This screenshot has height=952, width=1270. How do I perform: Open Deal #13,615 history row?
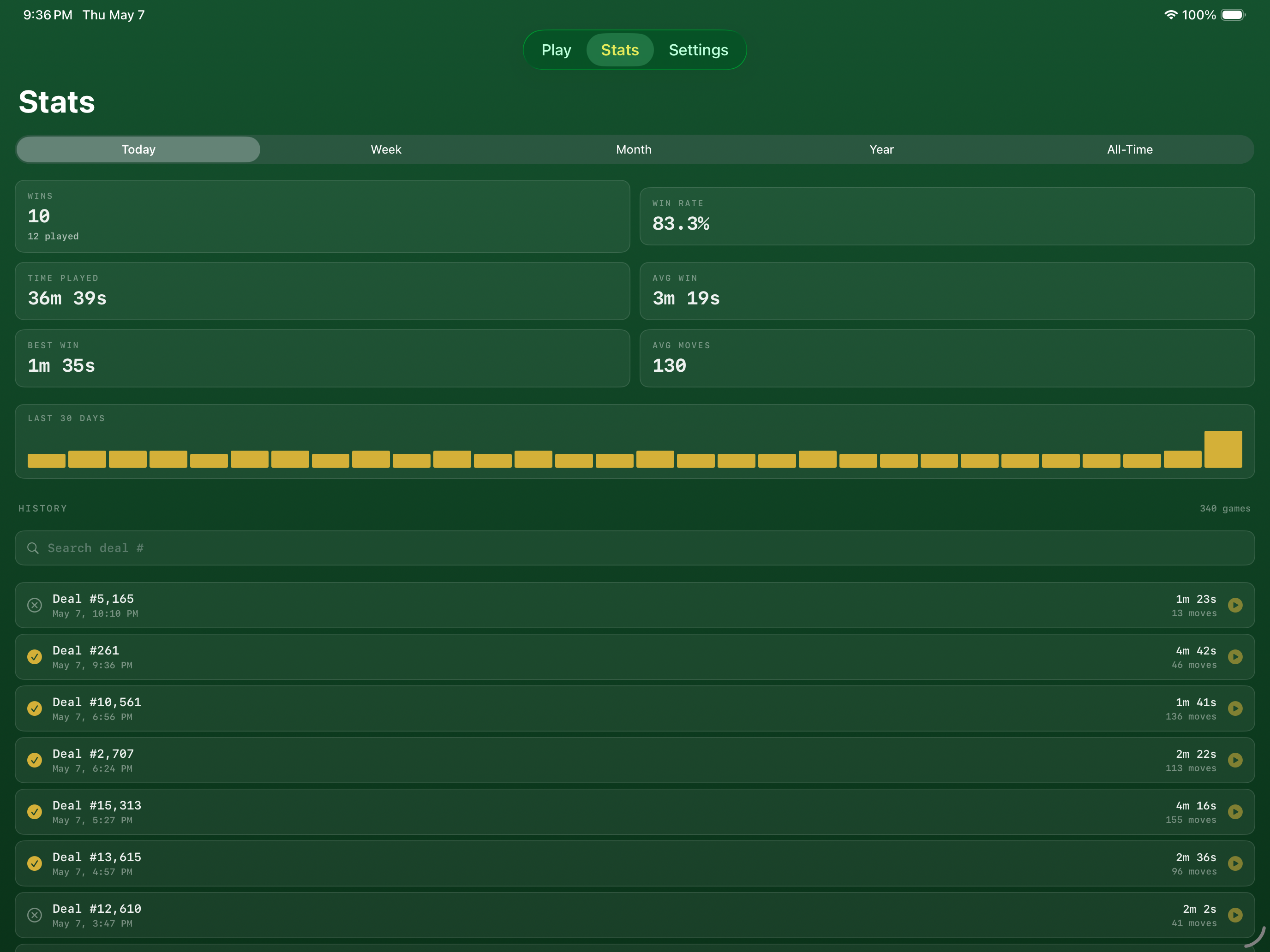click(635, 863)
